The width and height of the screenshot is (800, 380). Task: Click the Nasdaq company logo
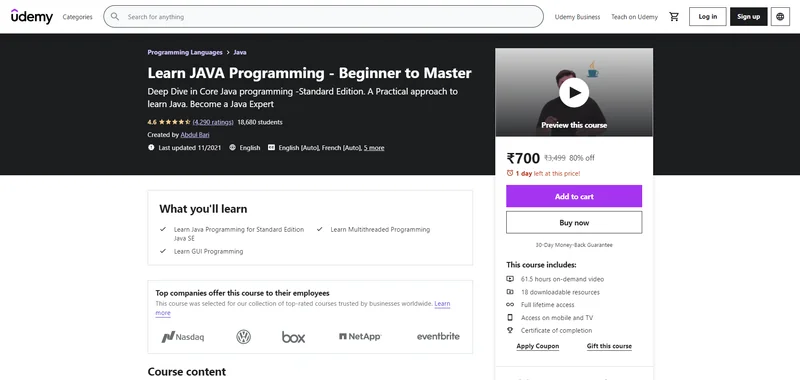(183, 337)
